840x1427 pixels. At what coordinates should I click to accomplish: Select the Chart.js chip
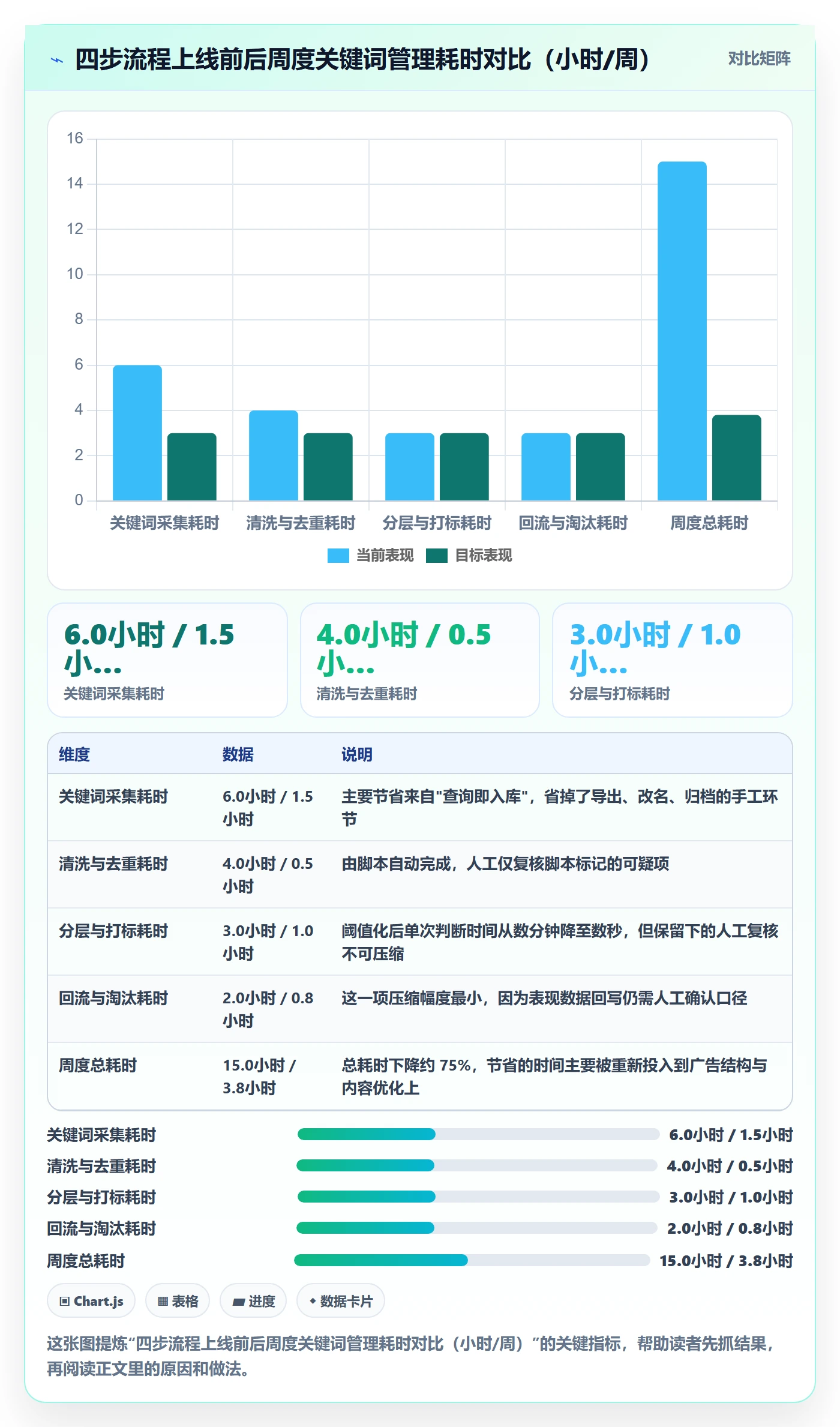coord(91,1301)
